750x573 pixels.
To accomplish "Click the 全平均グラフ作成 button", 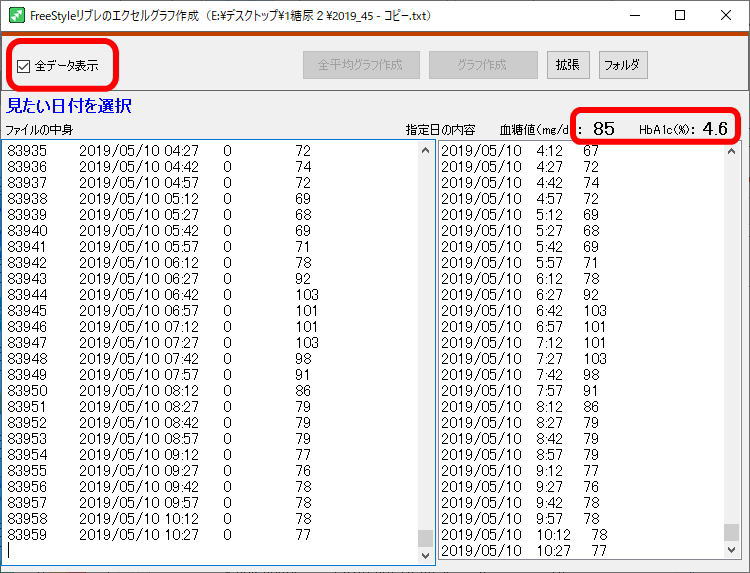I will click(360, 65).
